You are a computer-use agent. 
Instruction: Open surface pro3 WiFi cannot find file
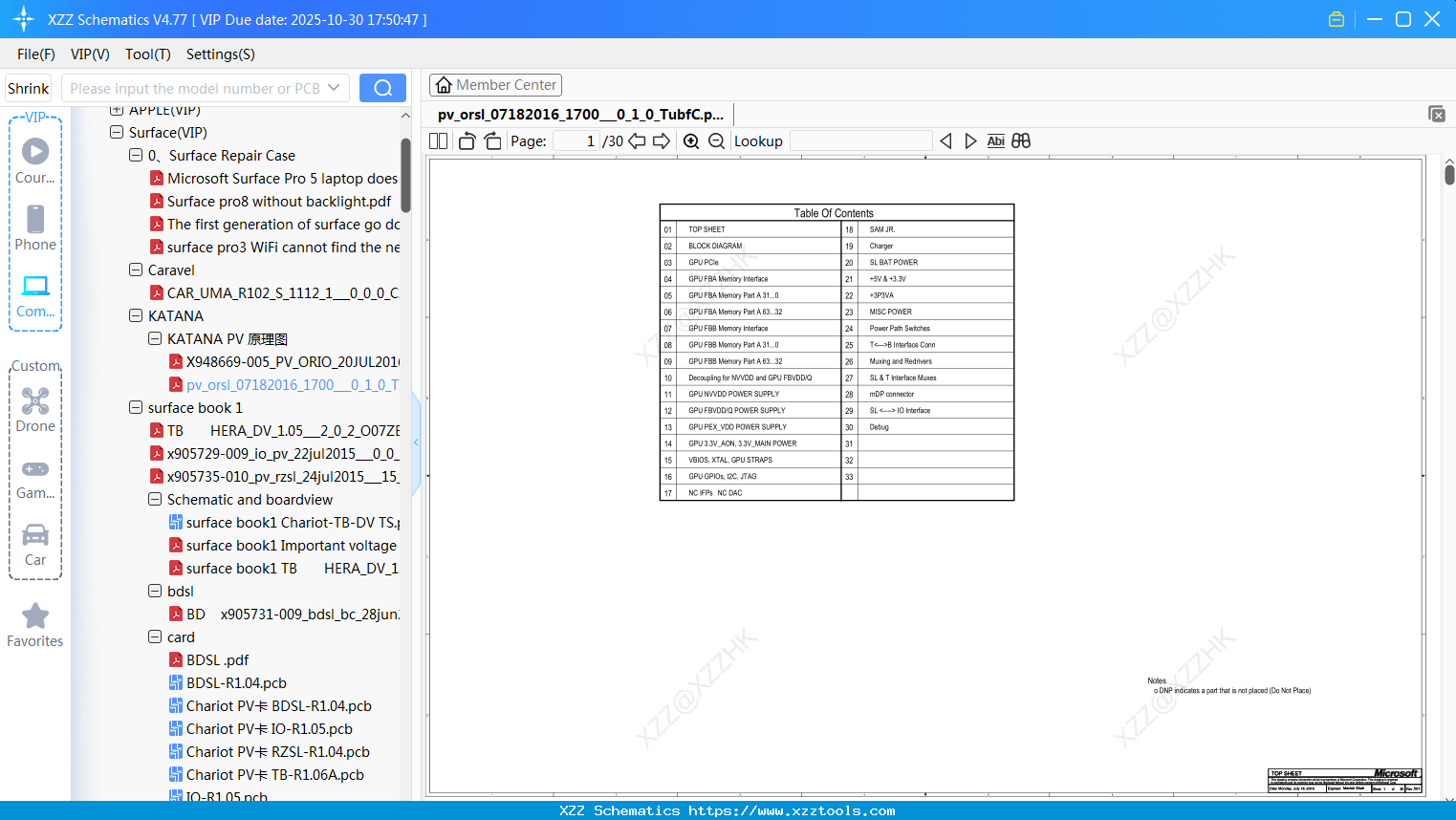274,248
